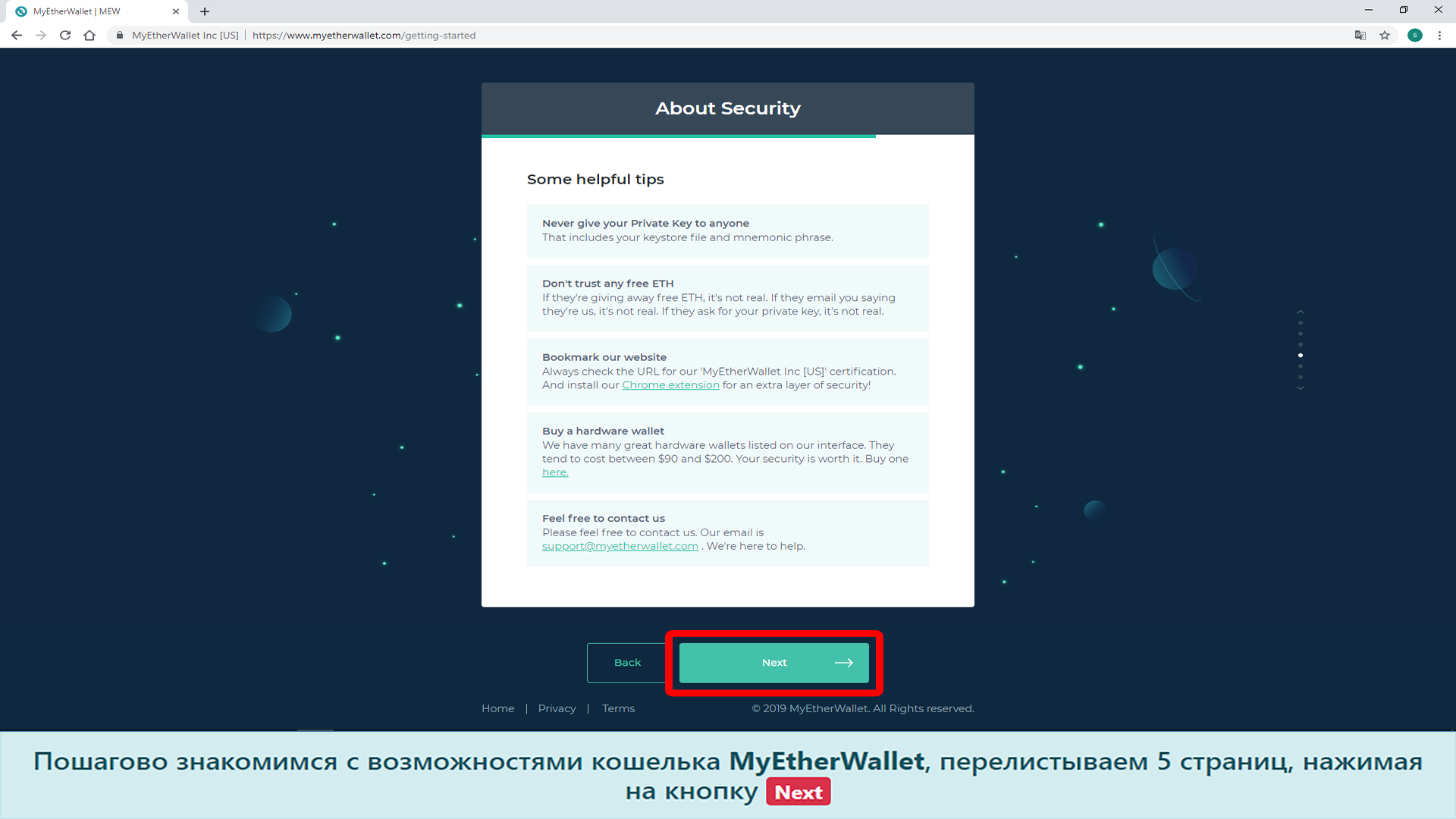Open the browser home page
Viewport: 1456px width, 819px height.
(x=89, y=35)
